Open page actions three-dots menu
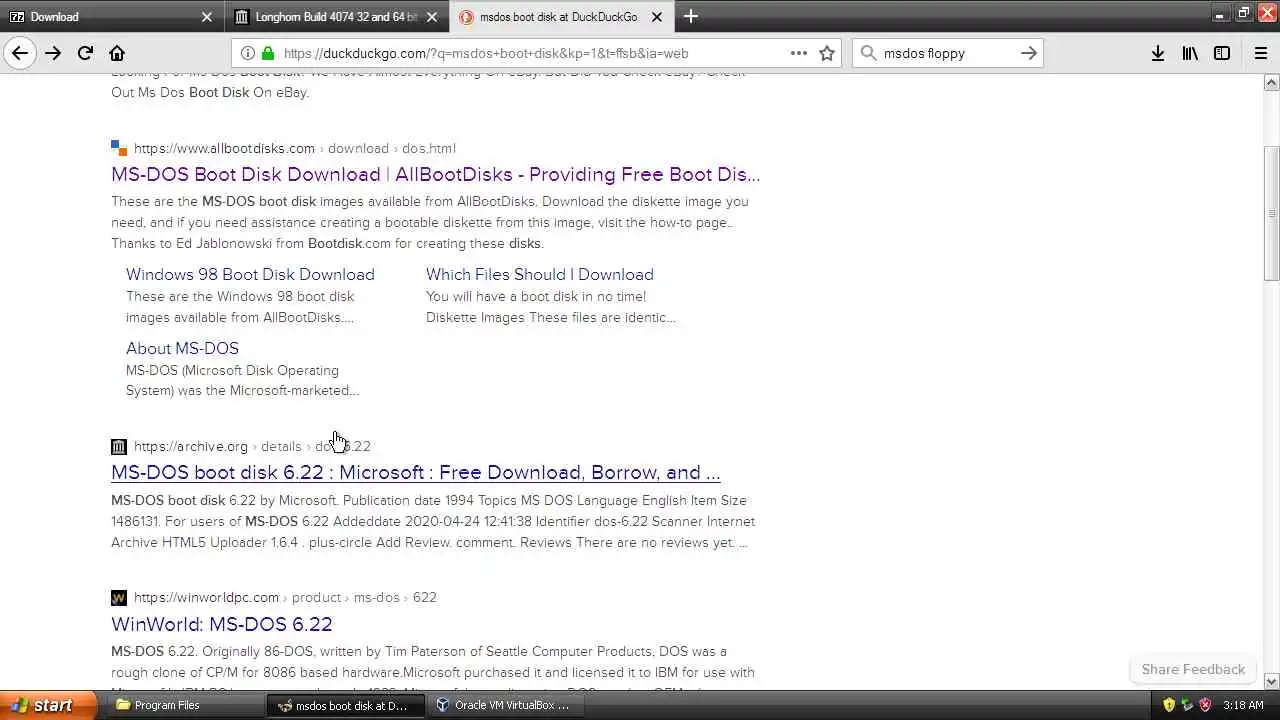This screenshot has width=1280, height=720. tap(798, 53)
